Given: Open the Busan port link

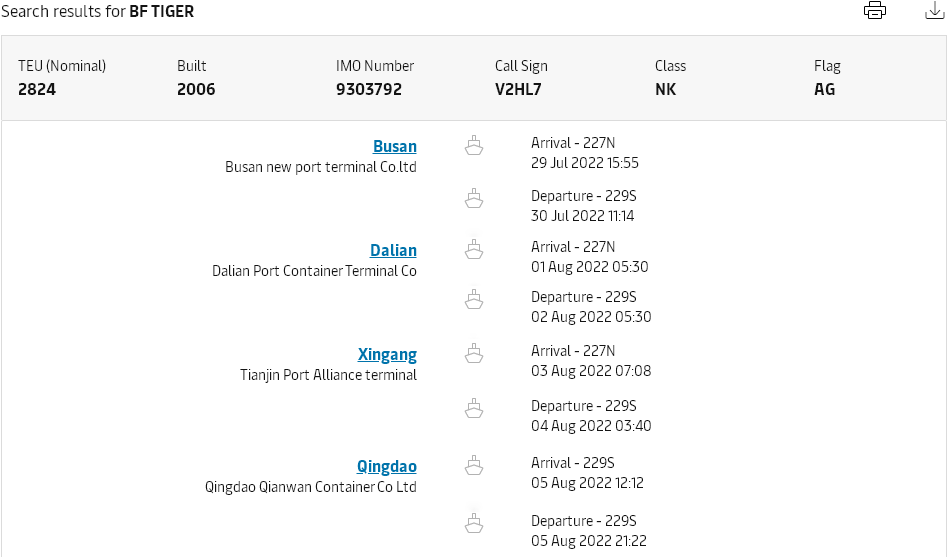Looking at the screenshot, I should coord(394,146).
